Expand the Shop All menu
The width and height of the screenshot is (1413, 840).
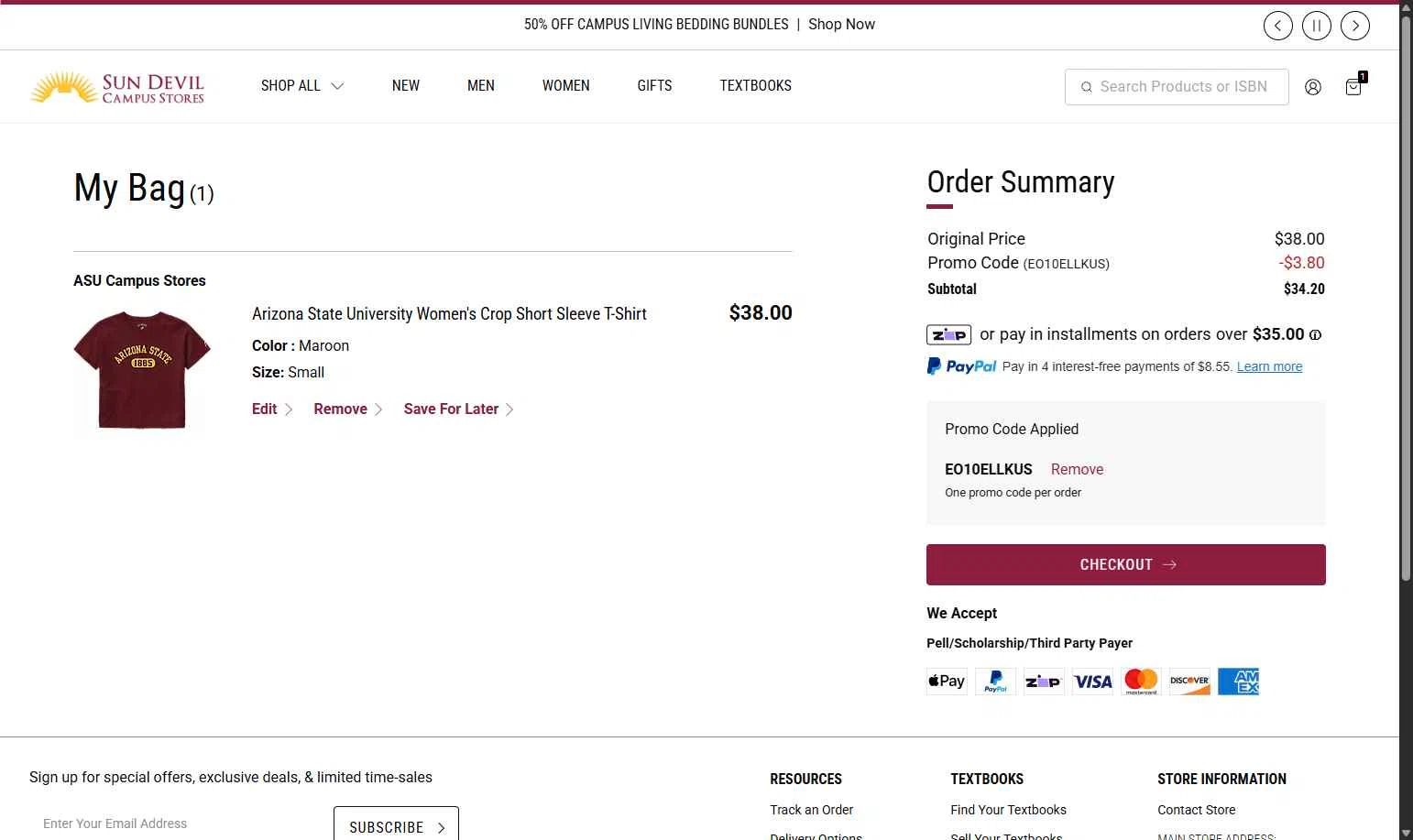point(301,86)
